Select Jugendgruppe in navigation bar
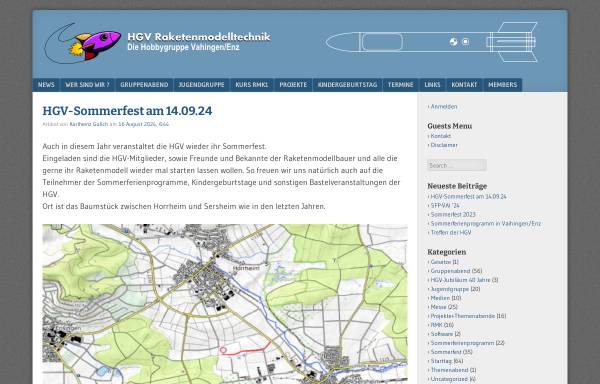Screen dimensions: 600x384 (201, 85)
